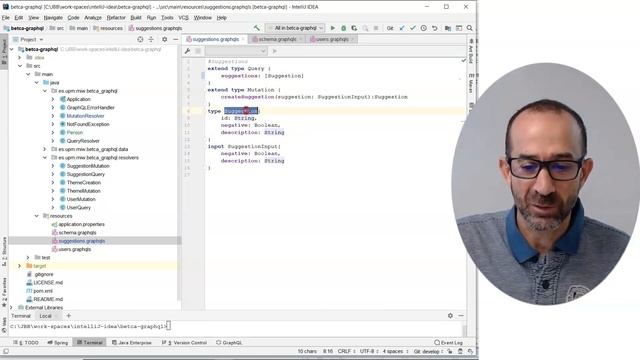Commit changes with the green checkmark icon
Image resolution: width=640 pixels, height=360 pixels.
coord(413,28)
